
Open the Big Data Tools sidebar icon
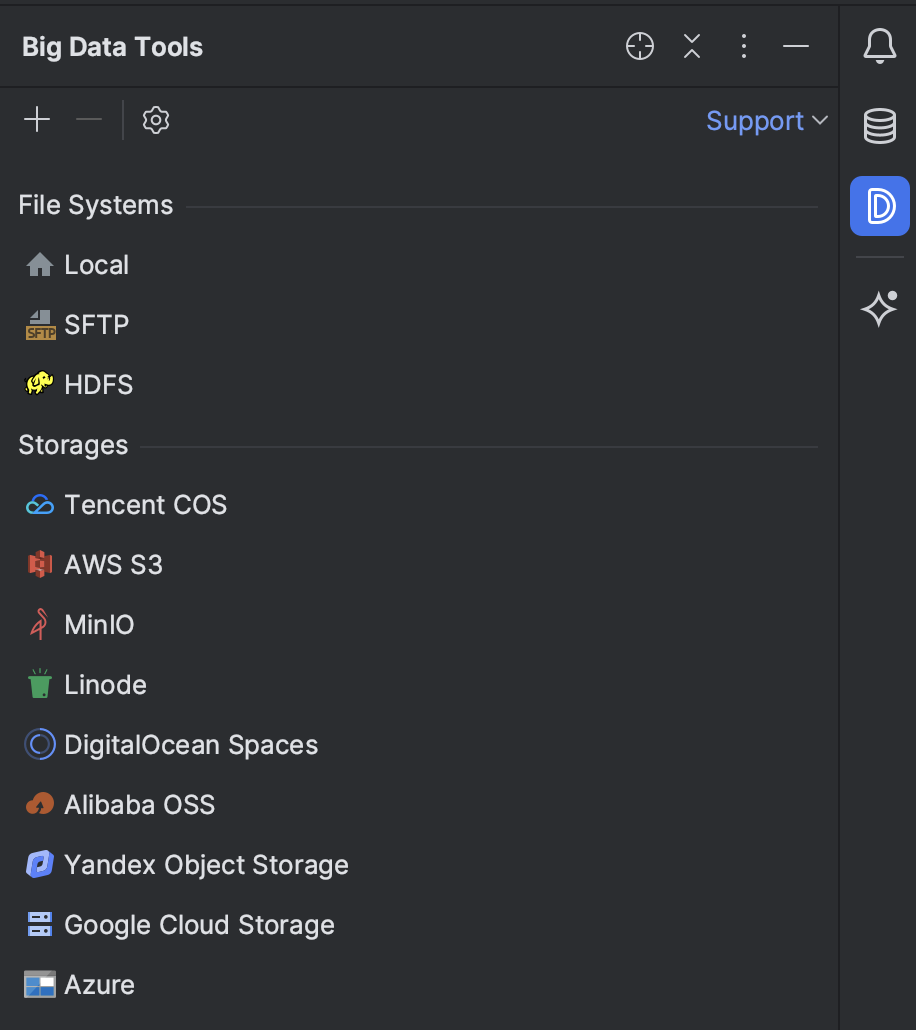[x=879, y=206]
